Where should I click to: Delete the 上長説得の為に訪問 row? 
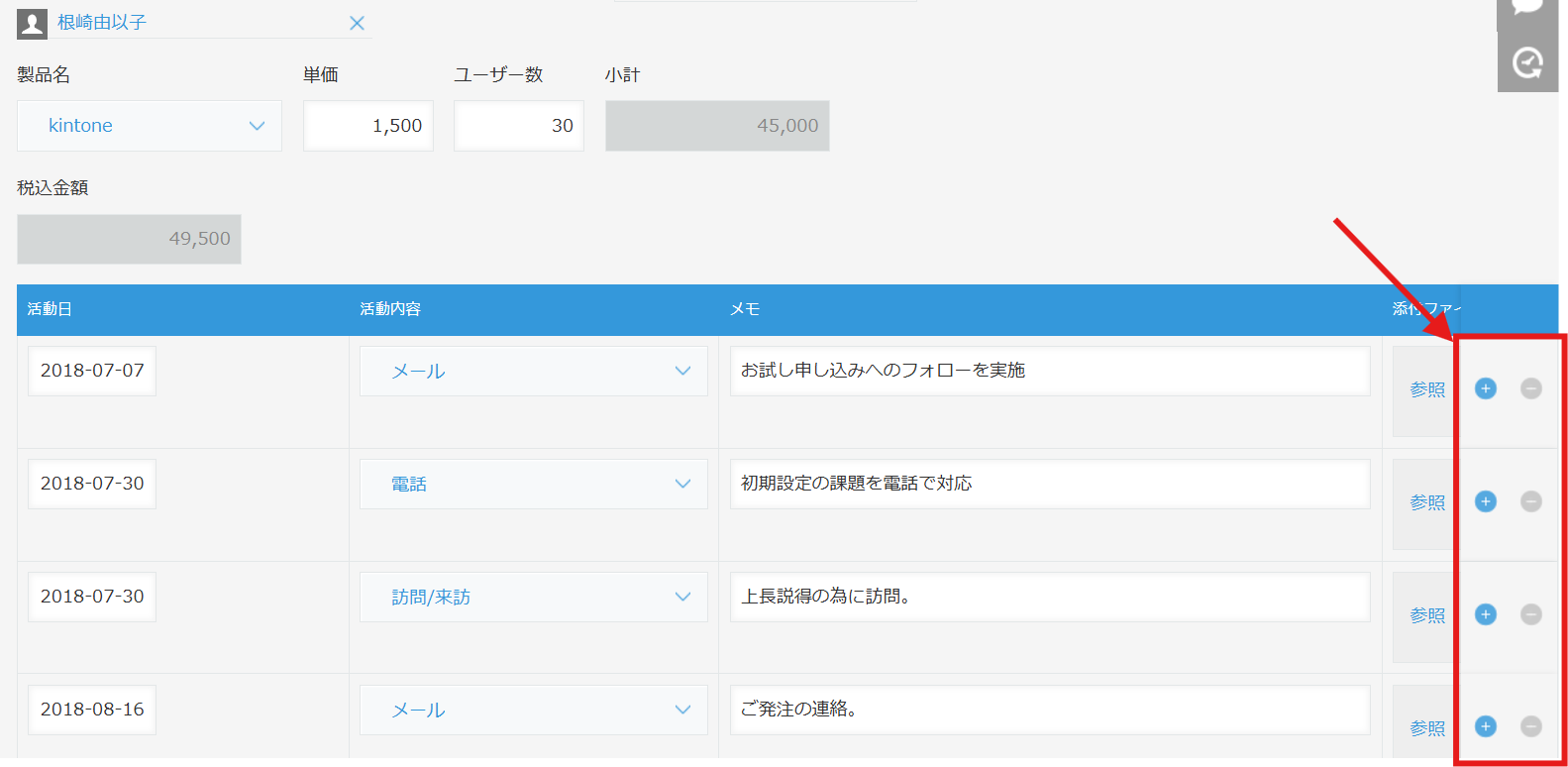pos(1530,614)
